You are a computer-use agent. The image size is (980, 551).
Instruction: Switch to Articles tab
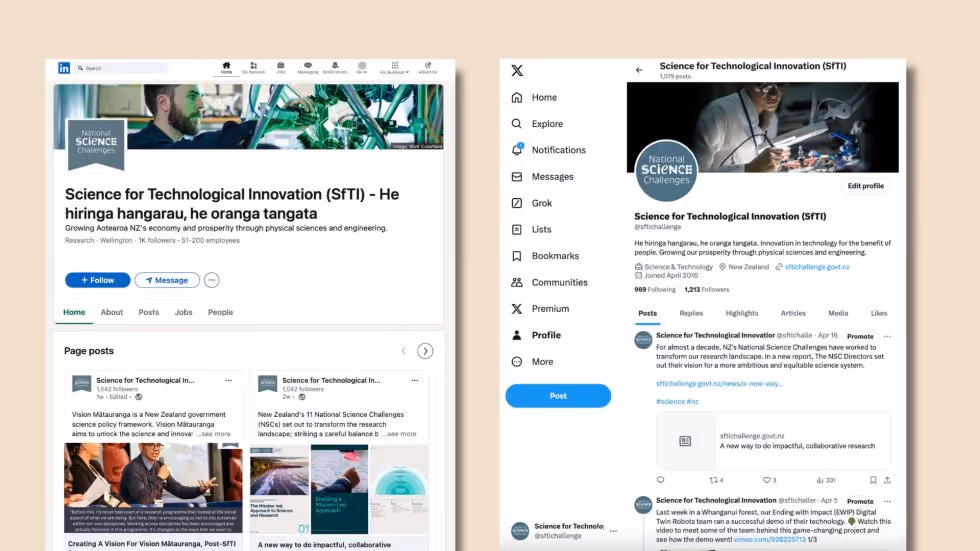793,314
